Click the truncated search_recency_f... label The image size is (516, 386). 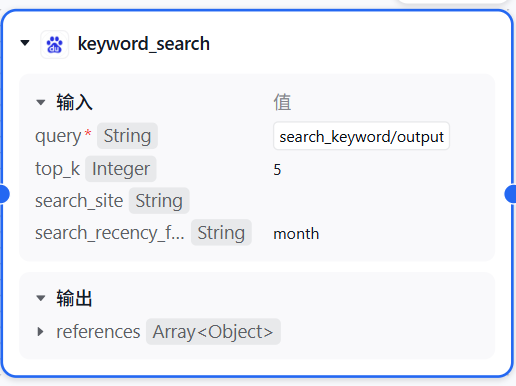(110, 233)
